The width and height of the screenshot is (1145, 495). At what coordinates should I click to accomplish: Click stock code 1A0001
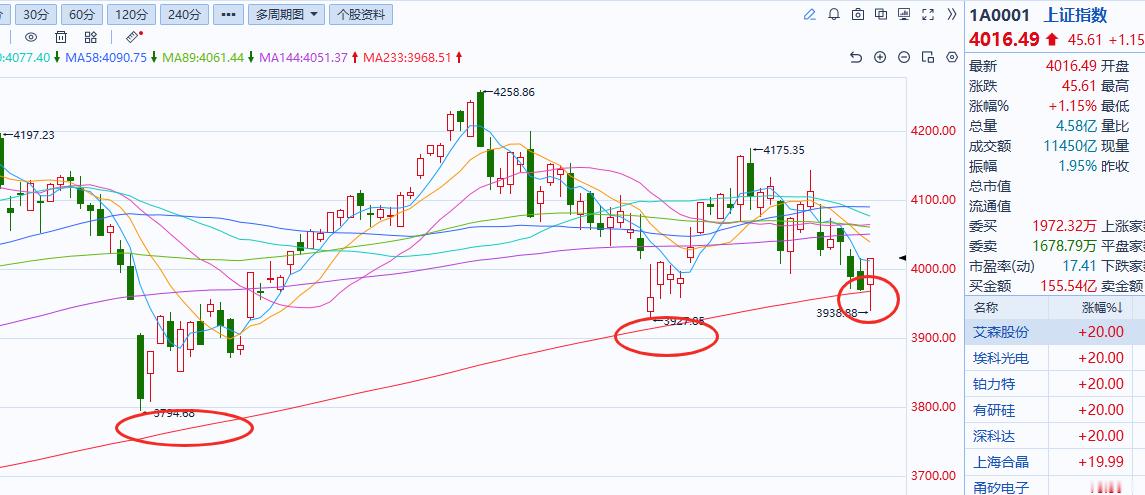1000,15
